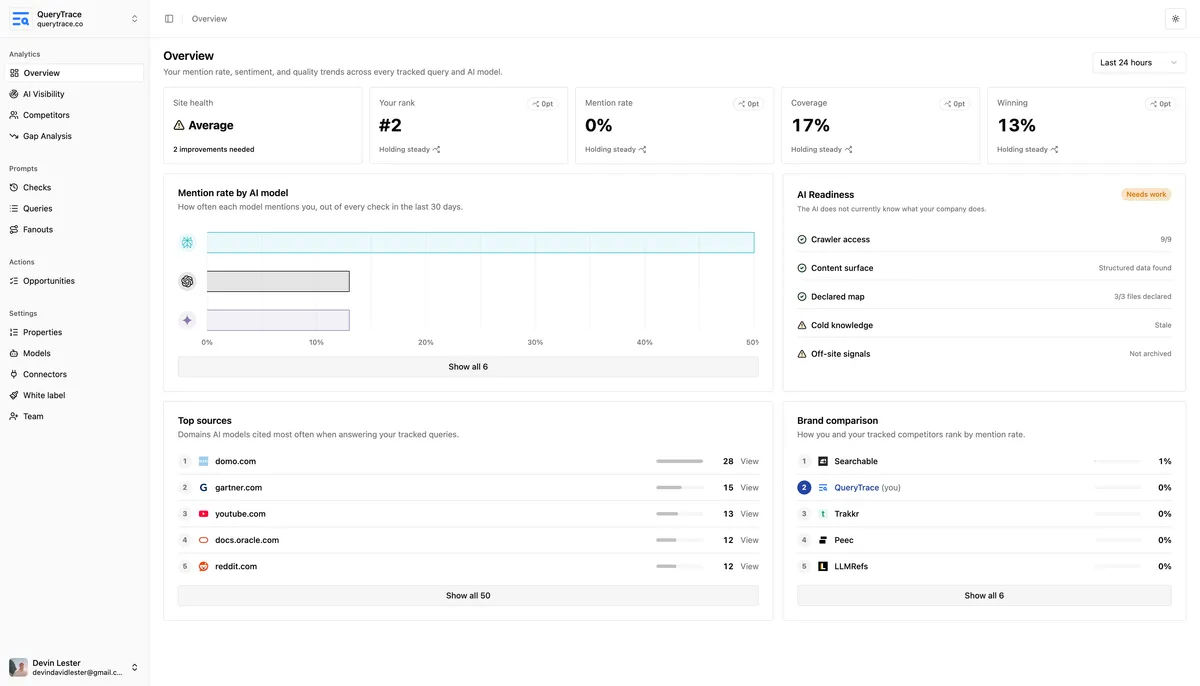Click the White label brush icon
Image resolution: width=1200 pixels, height=686 pixels.
(x=14, y=395)
